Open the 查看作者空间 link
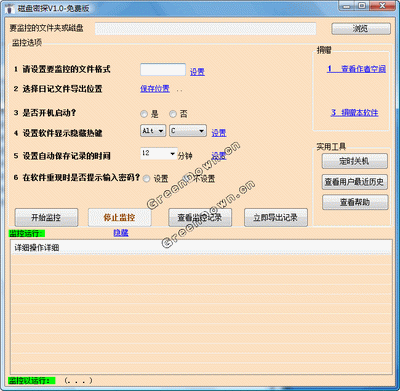The width and height of the screenshot is (400, 391). [x=356, y=69]
